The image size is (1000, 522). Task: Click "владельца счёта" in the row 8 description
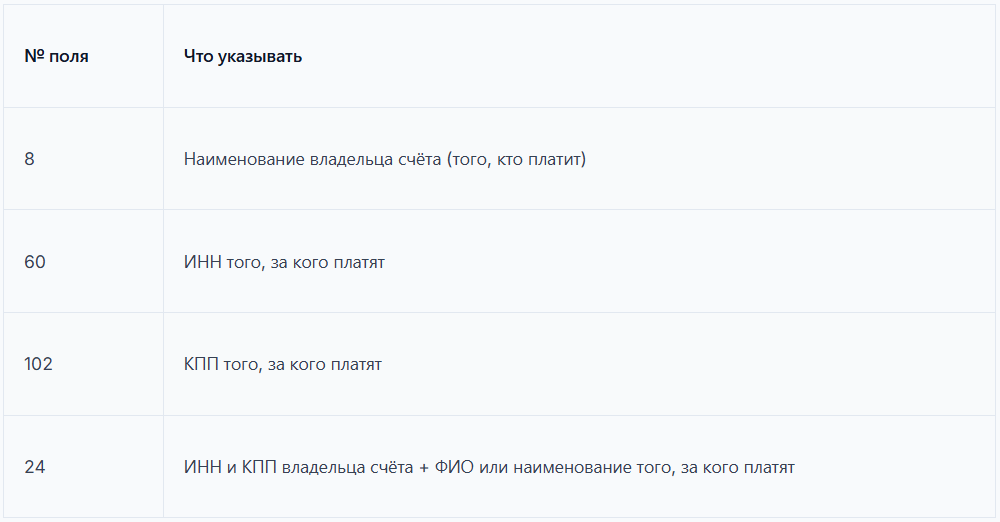click(376, 159)
